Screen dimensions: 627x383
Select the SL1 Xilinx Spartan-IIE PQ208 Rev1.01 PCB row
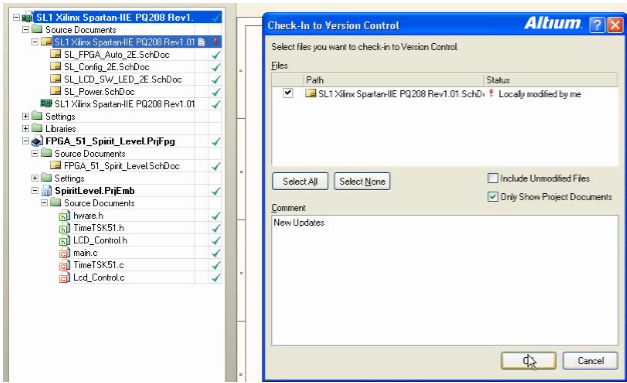(124, 104)
